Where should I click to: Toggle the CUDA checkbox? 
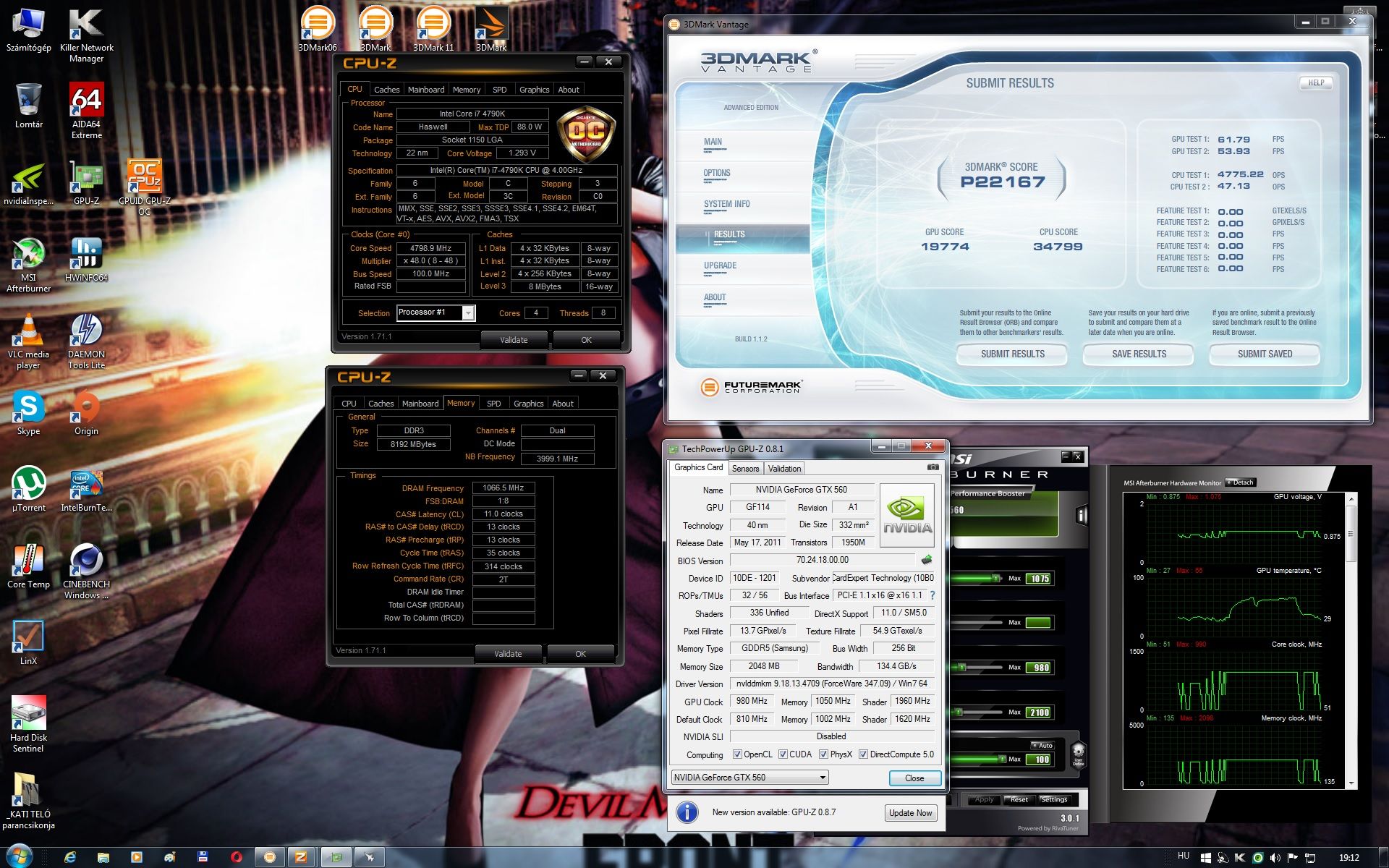[783, 754]
